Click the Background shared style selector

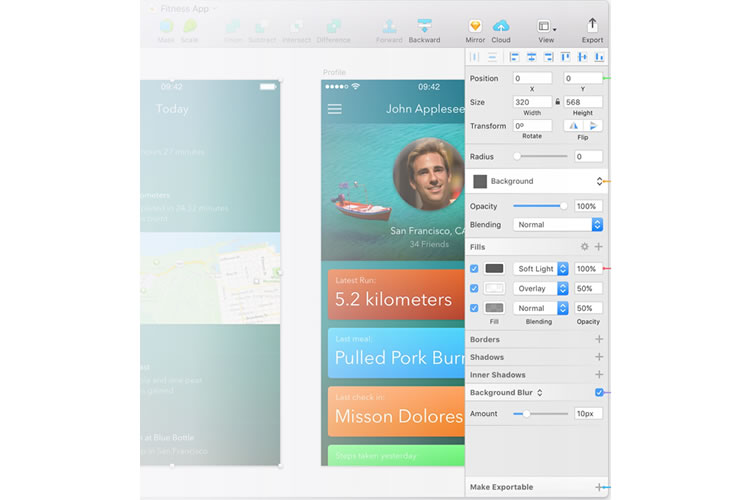coord(537,181)
